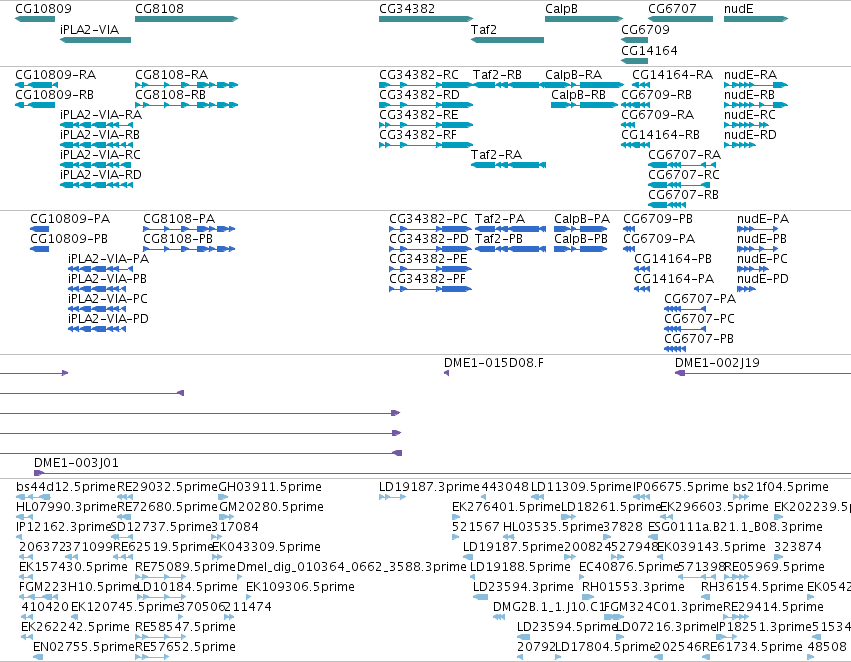Click the CG10809 gene arrow in top track

[35, 19]
